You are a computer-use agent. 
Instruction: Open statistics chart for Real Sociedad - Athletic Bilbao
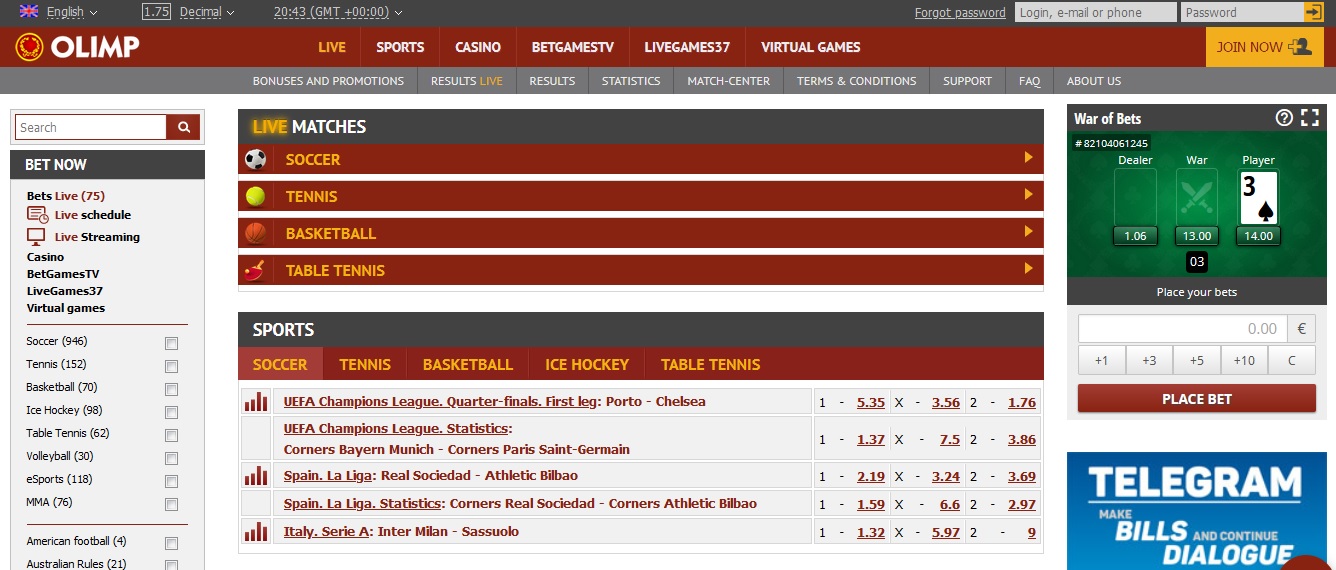[256, 475]
